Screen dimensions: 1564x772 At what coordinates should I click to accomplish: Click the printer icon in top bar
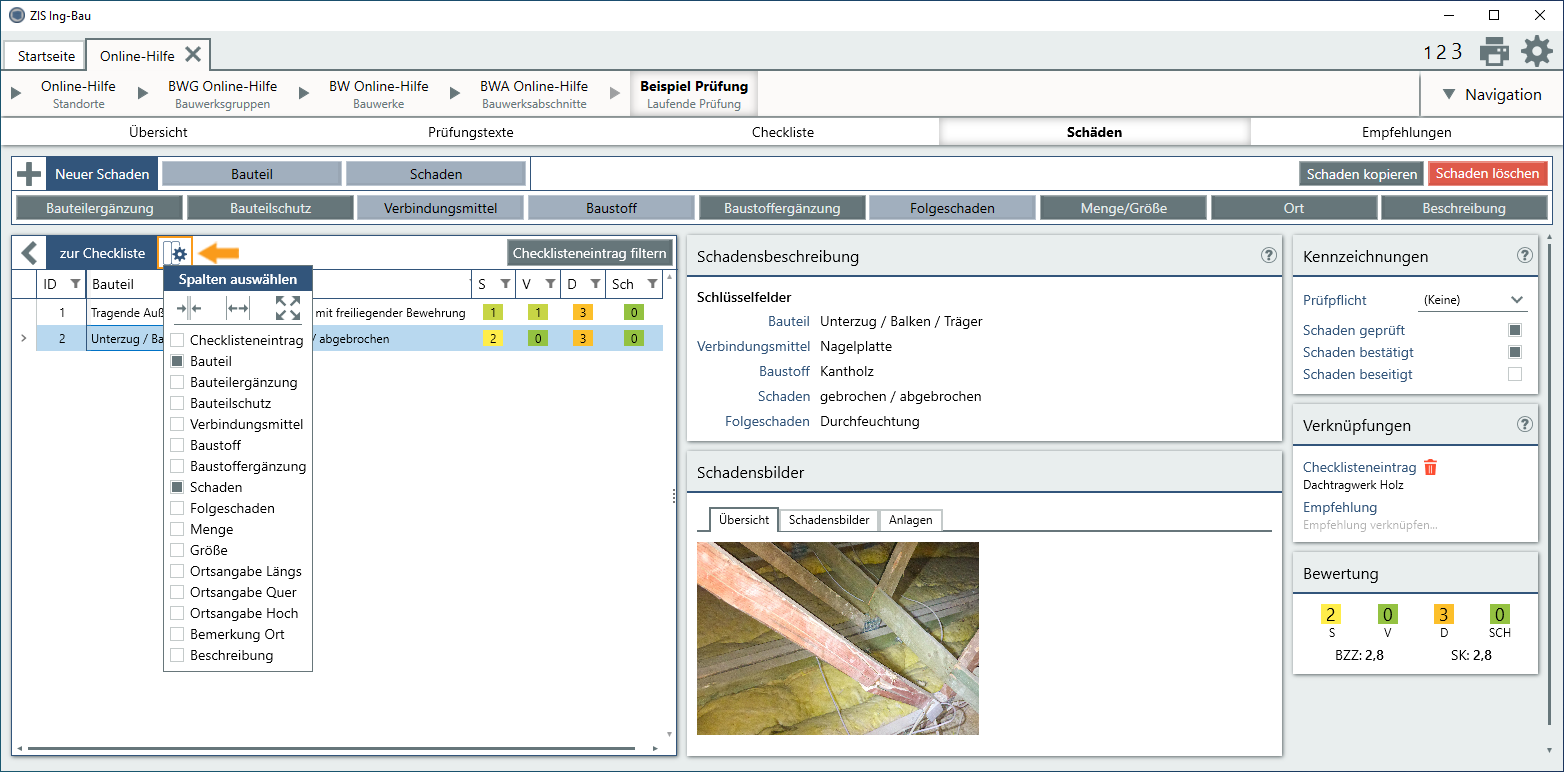(1494, 51)
